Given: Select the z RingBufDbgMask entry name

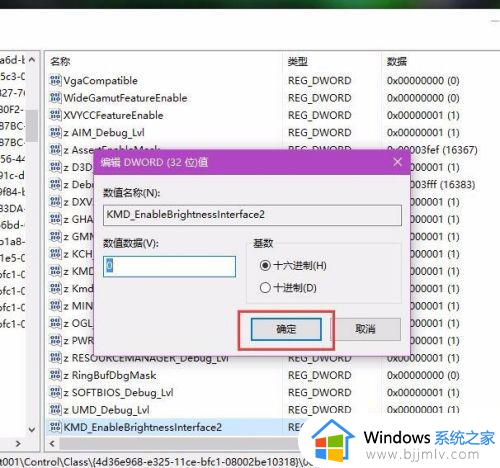Looking at the screenshot, I should point(110,375).
